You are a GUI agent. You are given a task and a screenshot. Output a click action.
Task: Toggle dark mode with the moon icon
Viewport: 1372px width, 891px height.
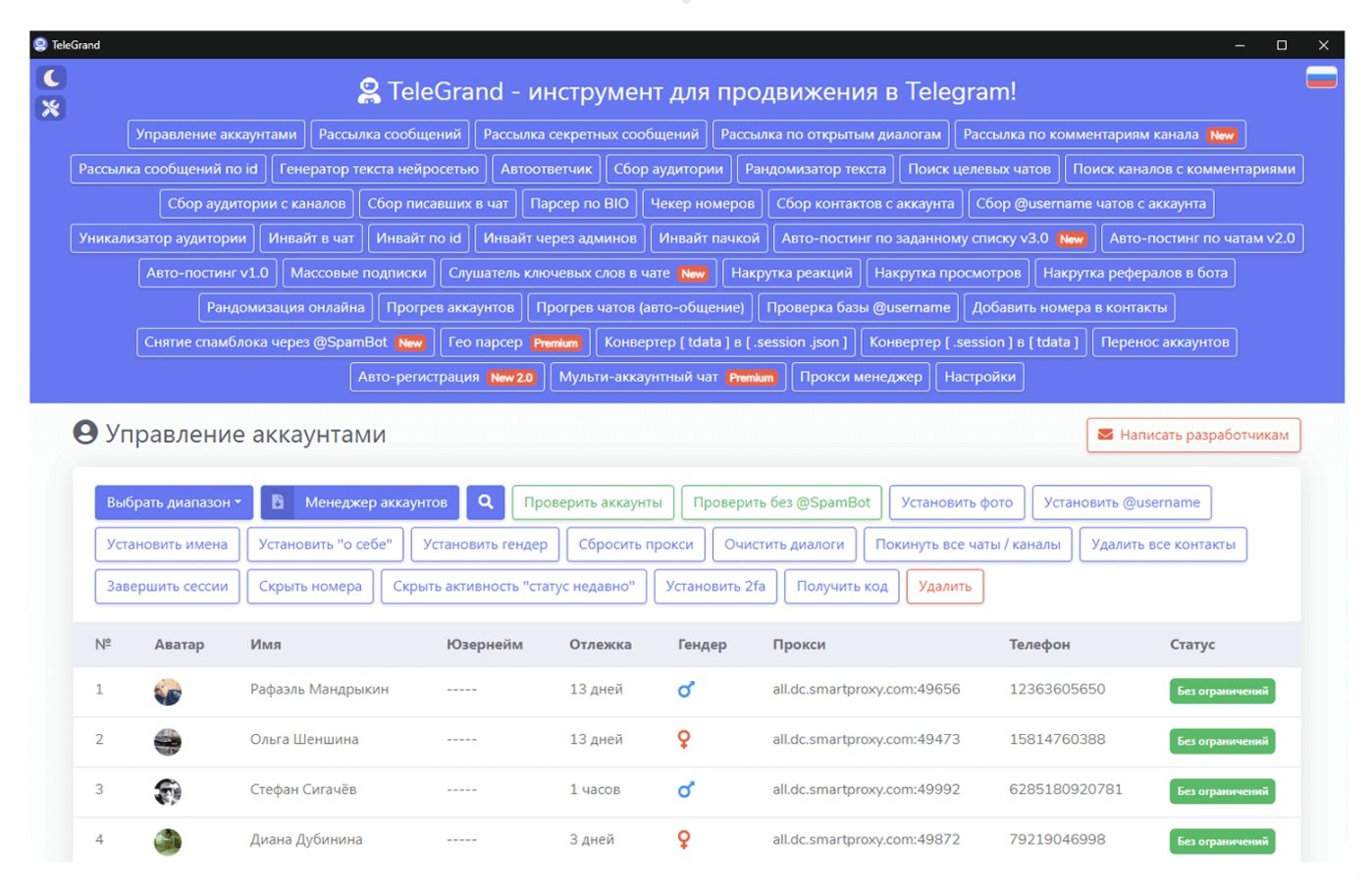(51, 78)
